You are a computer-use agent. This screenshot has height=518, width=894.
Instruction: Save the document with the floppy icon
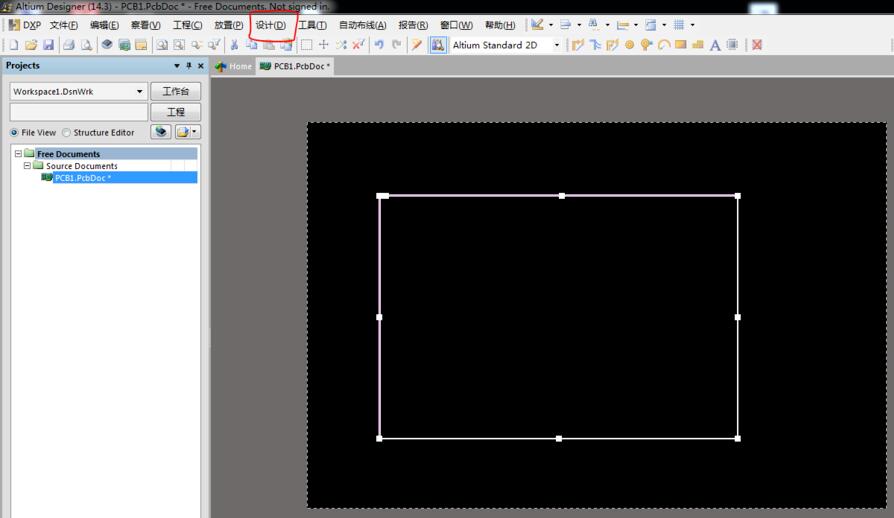click(48, 45)
